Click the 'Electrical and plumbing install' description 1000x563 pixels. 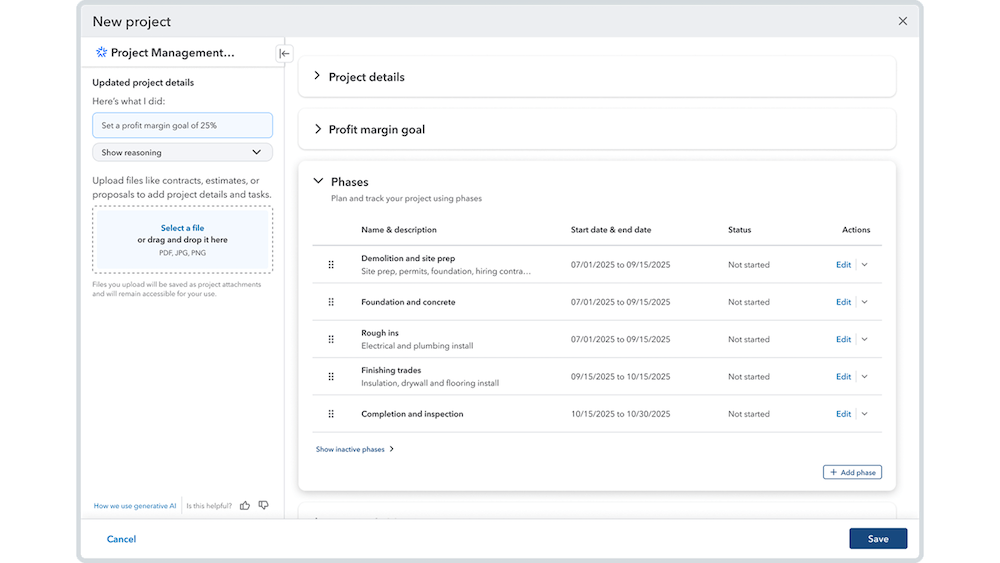pyautogui.click(x=417, y=346)
